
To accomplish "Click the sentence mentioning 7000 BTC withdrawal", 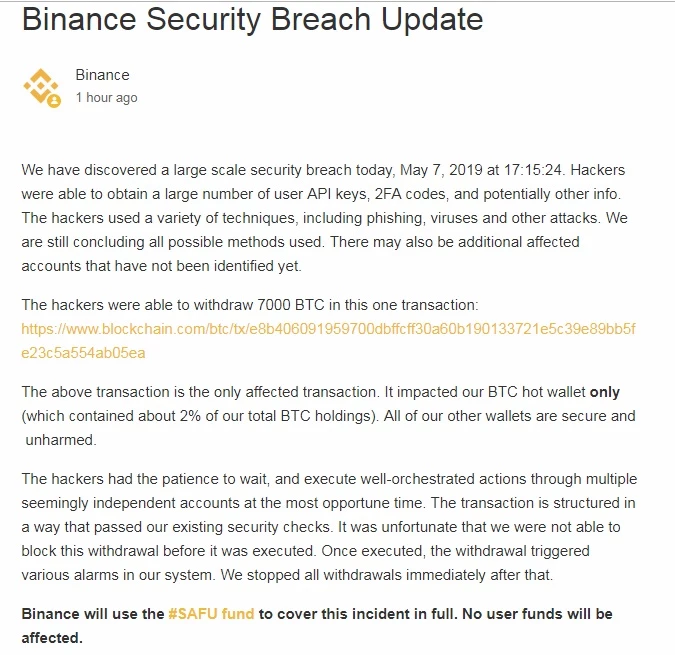I will click(250, 305).
